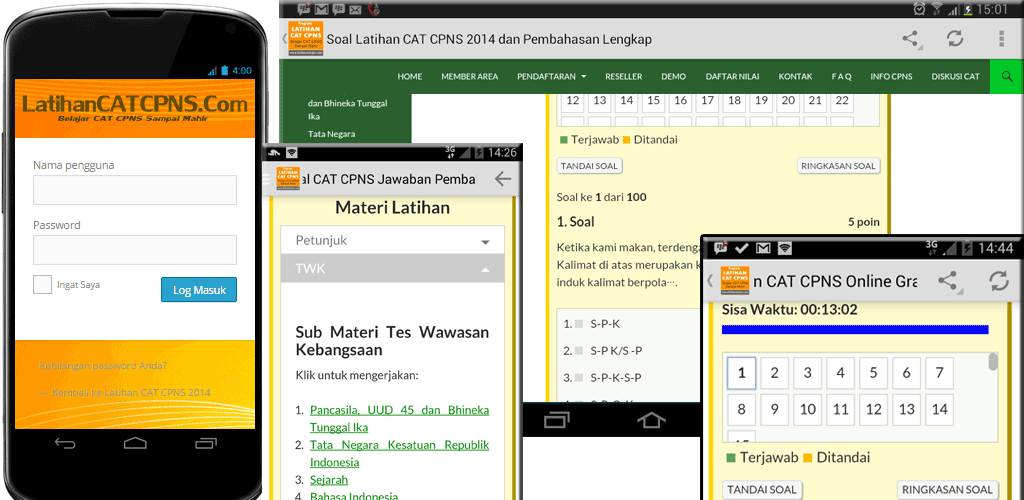Open Pancasila, UUD 45 dan Bhineka link
Screen dimensions: 1024x500
[400, 418]
